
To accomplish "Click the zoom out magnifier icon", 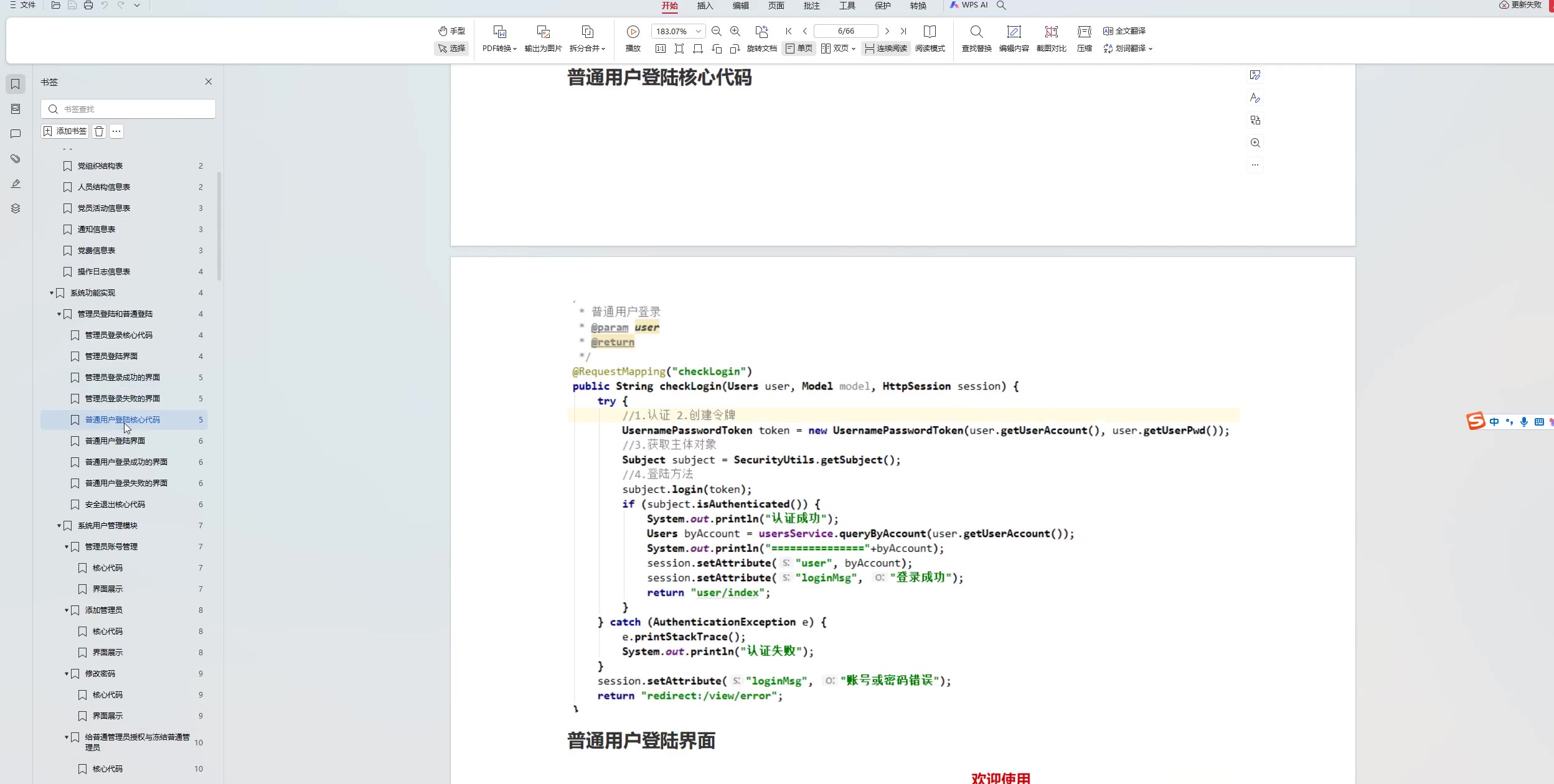I will click(716, 31).
